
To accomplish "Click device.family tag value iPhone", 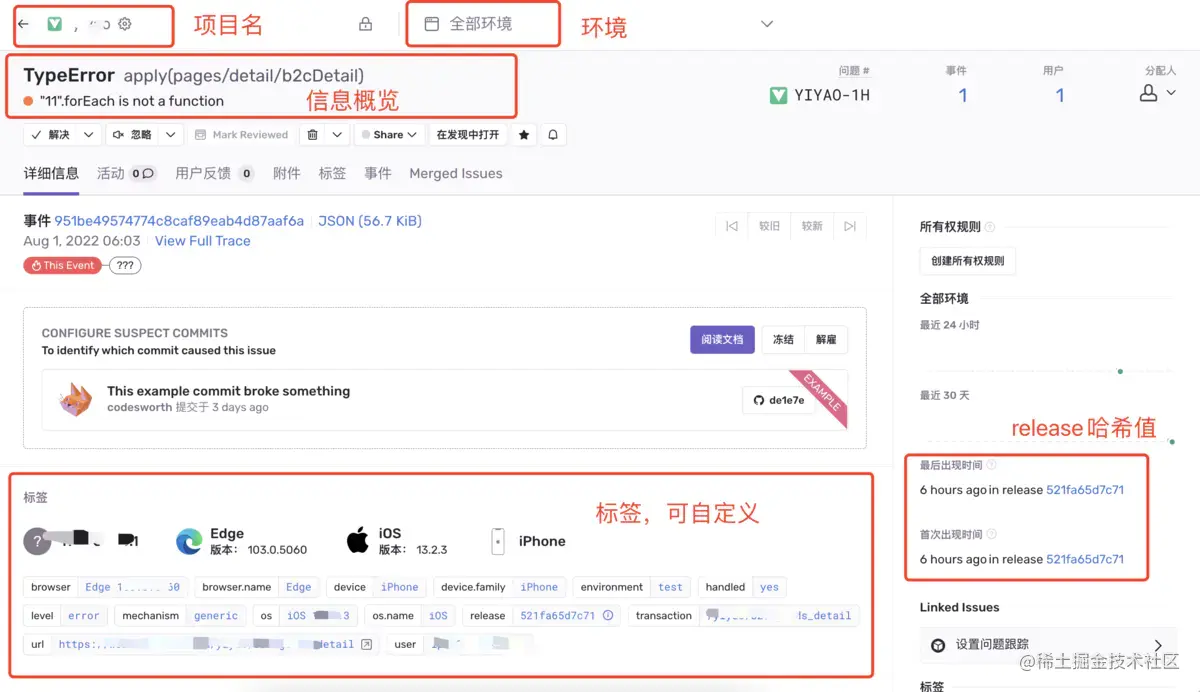I will 539,587.
